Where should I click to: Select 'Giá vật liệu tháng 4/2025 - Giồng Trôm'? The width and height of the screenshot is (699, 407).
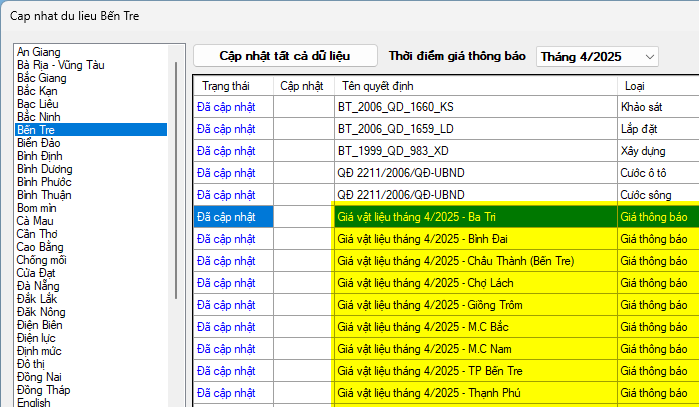[x=476, y=305]
